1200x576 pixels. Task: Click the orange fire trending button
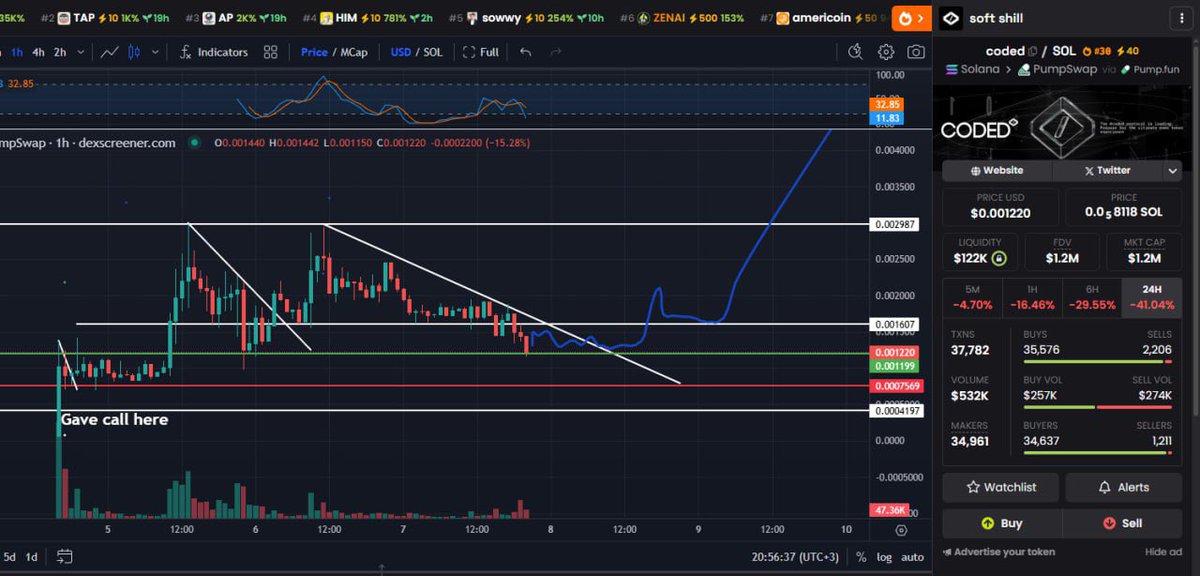[x=909, y=18]
